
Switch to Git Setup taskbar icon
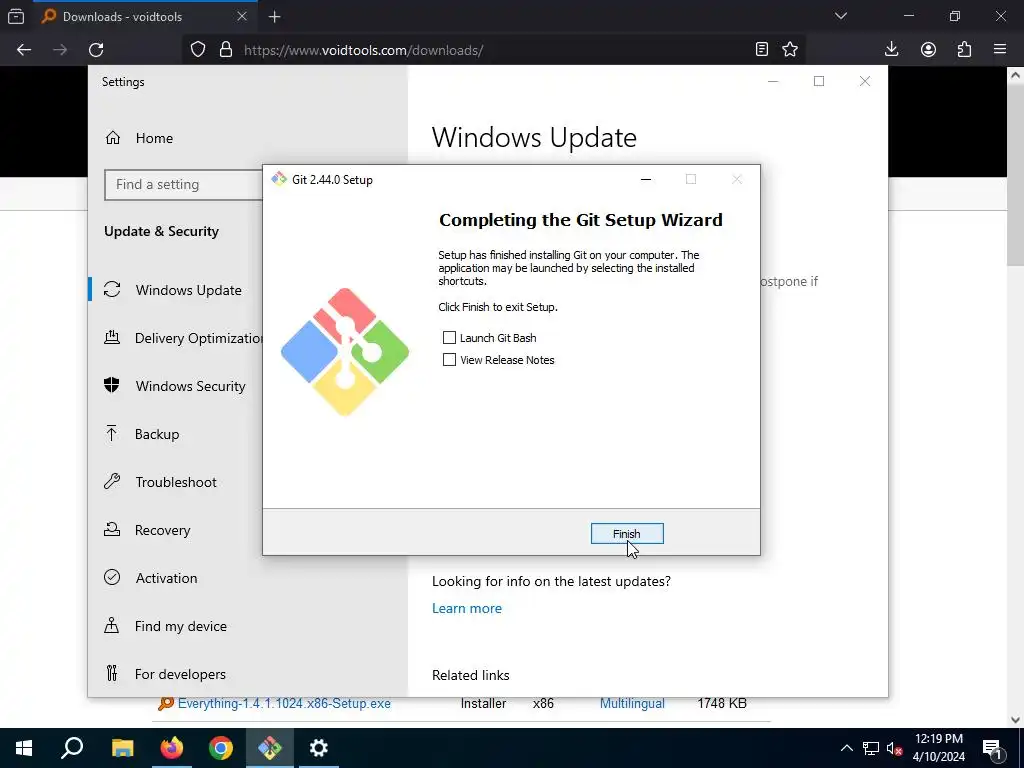tap(270, 748)
